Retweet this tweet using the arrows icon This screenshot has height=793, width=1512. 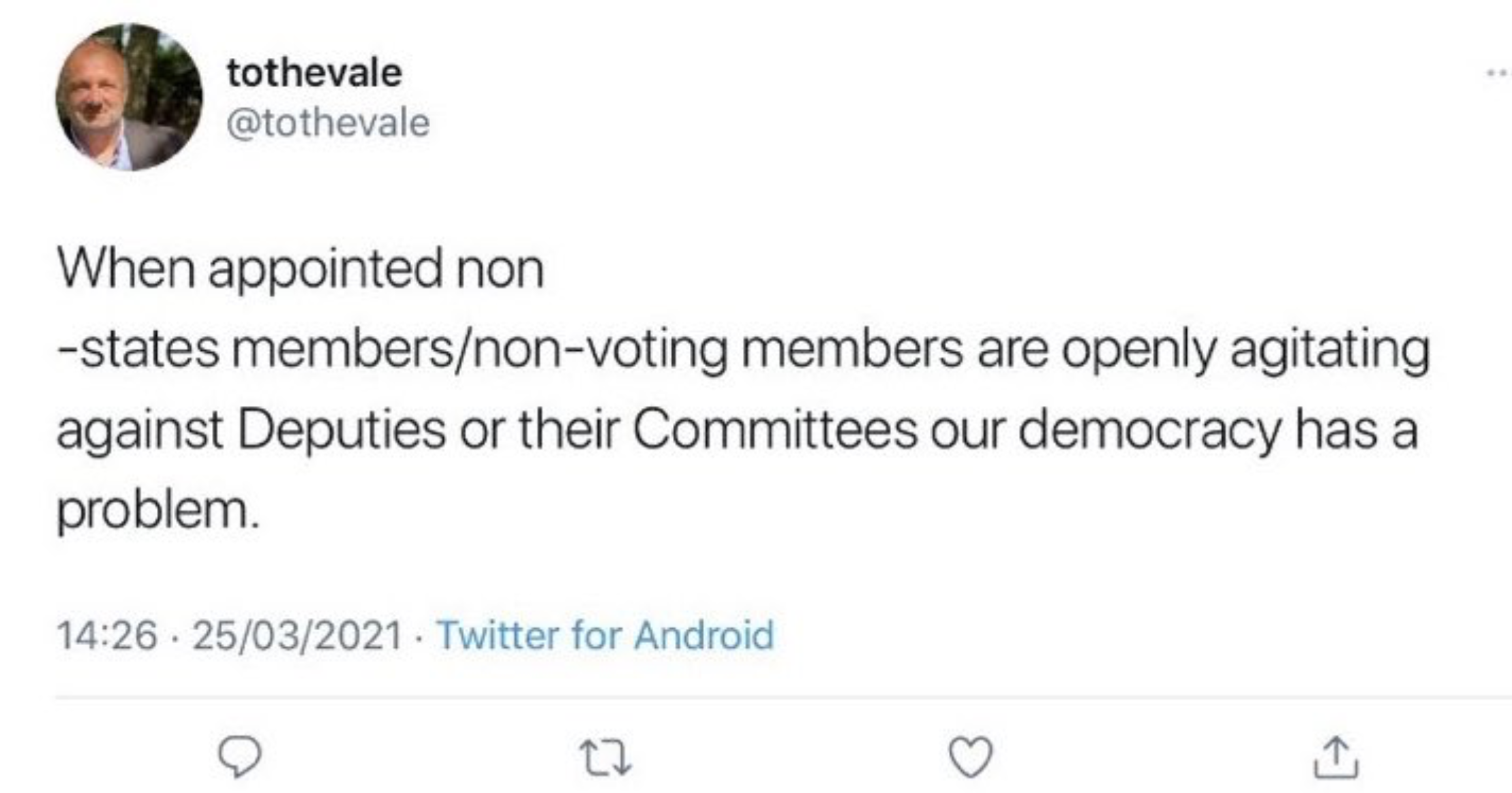pyautogui.click(x=605, y=758)
